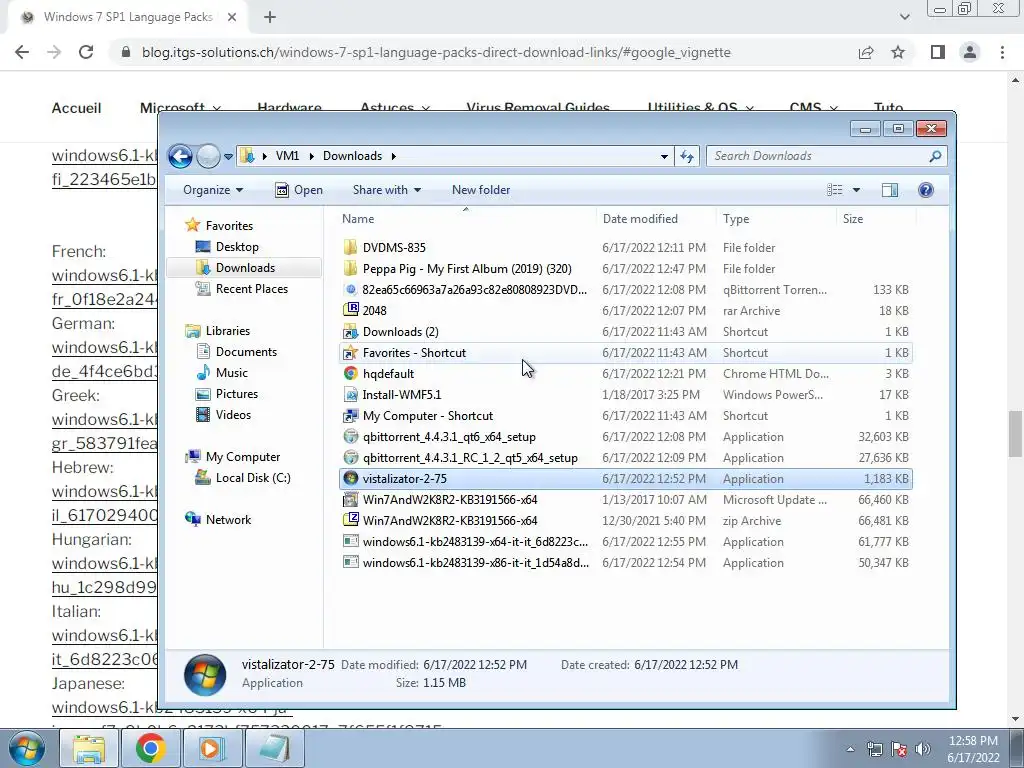1024x768 pixels.
Task: Expand the view options dropdown arrow
Action: click(x=856, y=190)
